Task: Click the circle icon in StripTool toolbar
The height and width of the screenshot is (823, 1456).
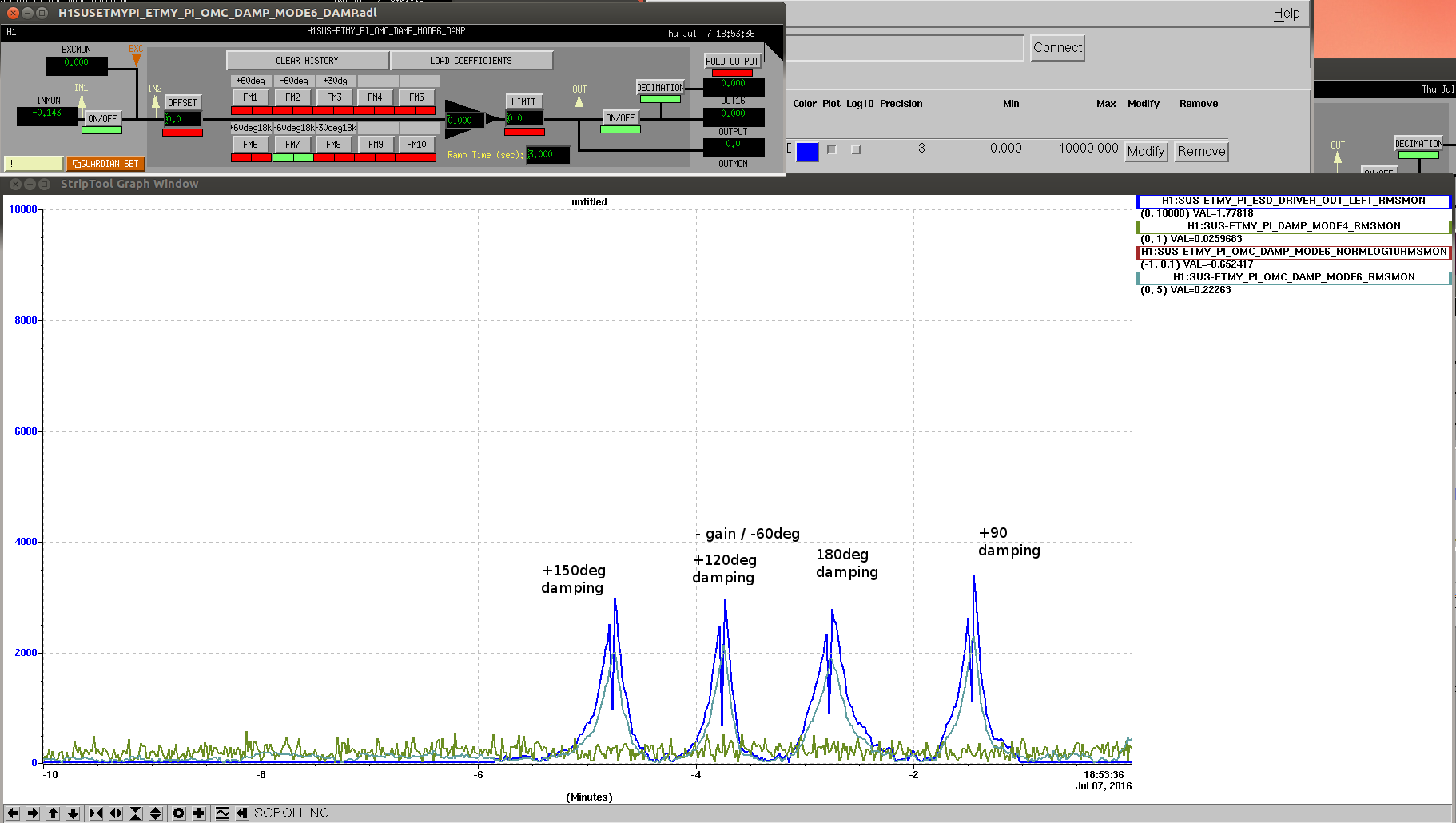Action: point(179,813)
